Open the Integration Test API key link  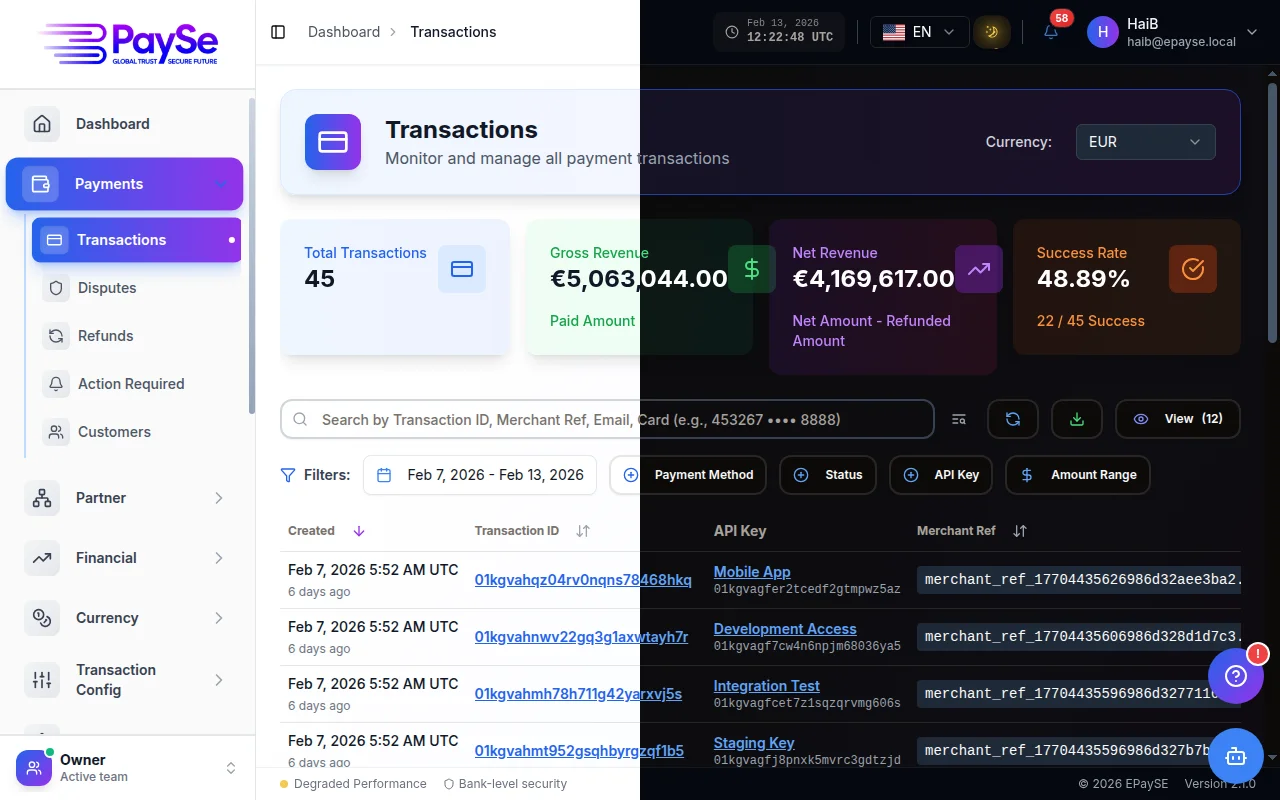[767, 686]
